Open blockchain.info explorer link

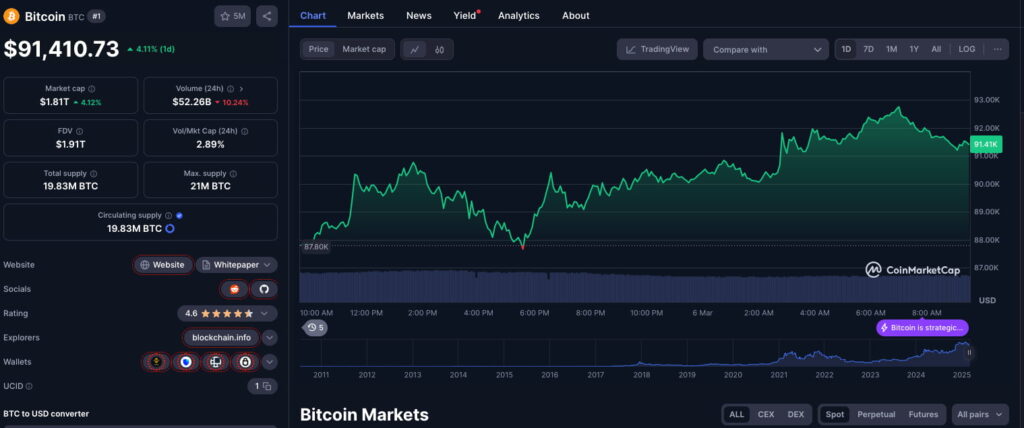coord(221,338)
